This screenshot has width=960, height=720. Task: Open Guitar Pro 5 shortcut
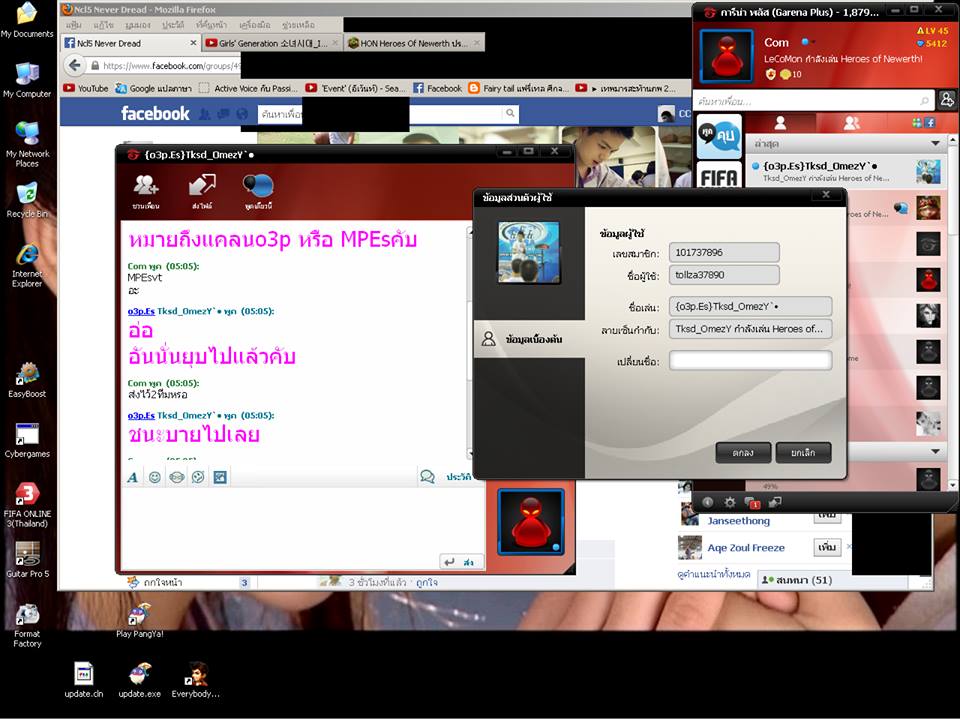pos(27,560)
